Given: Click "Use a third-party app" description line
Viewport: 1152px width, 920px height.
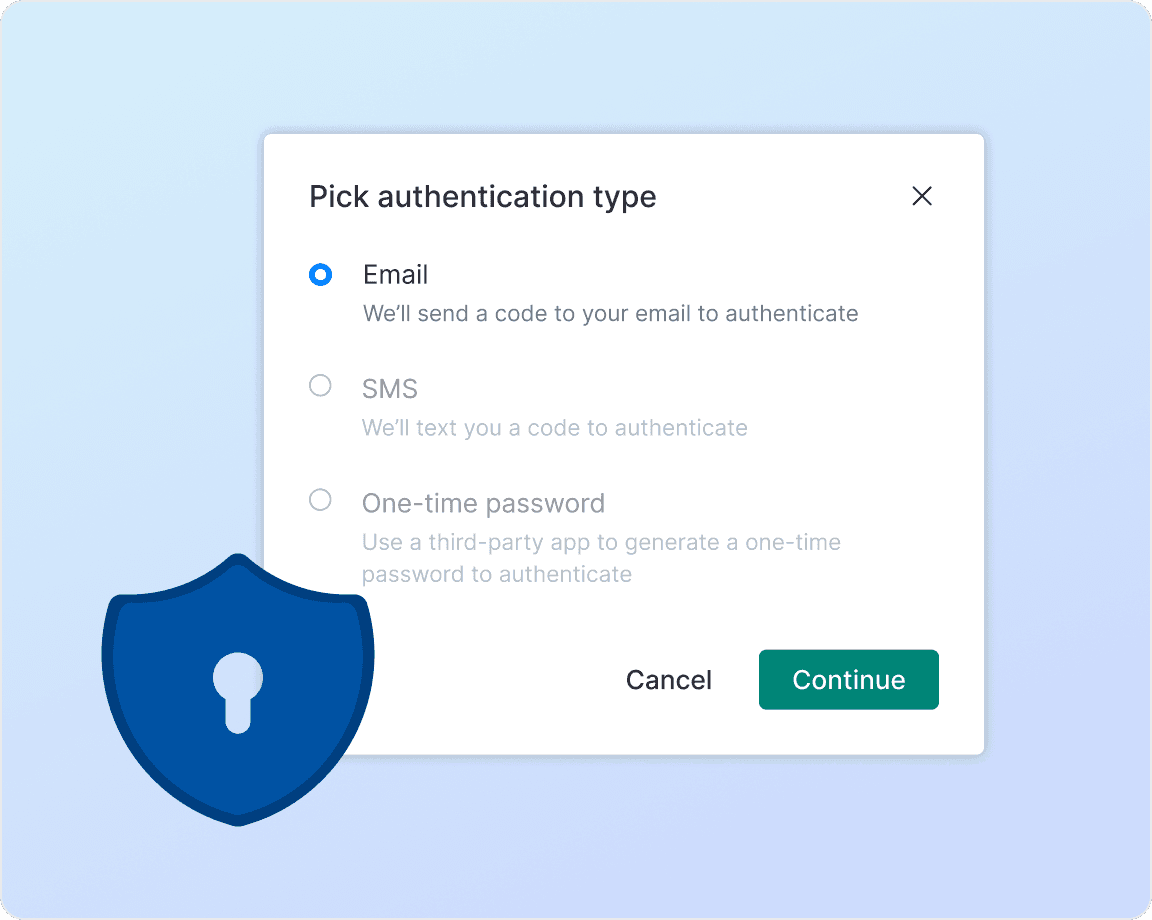Looking at the screenshot, I should [600, 543].
